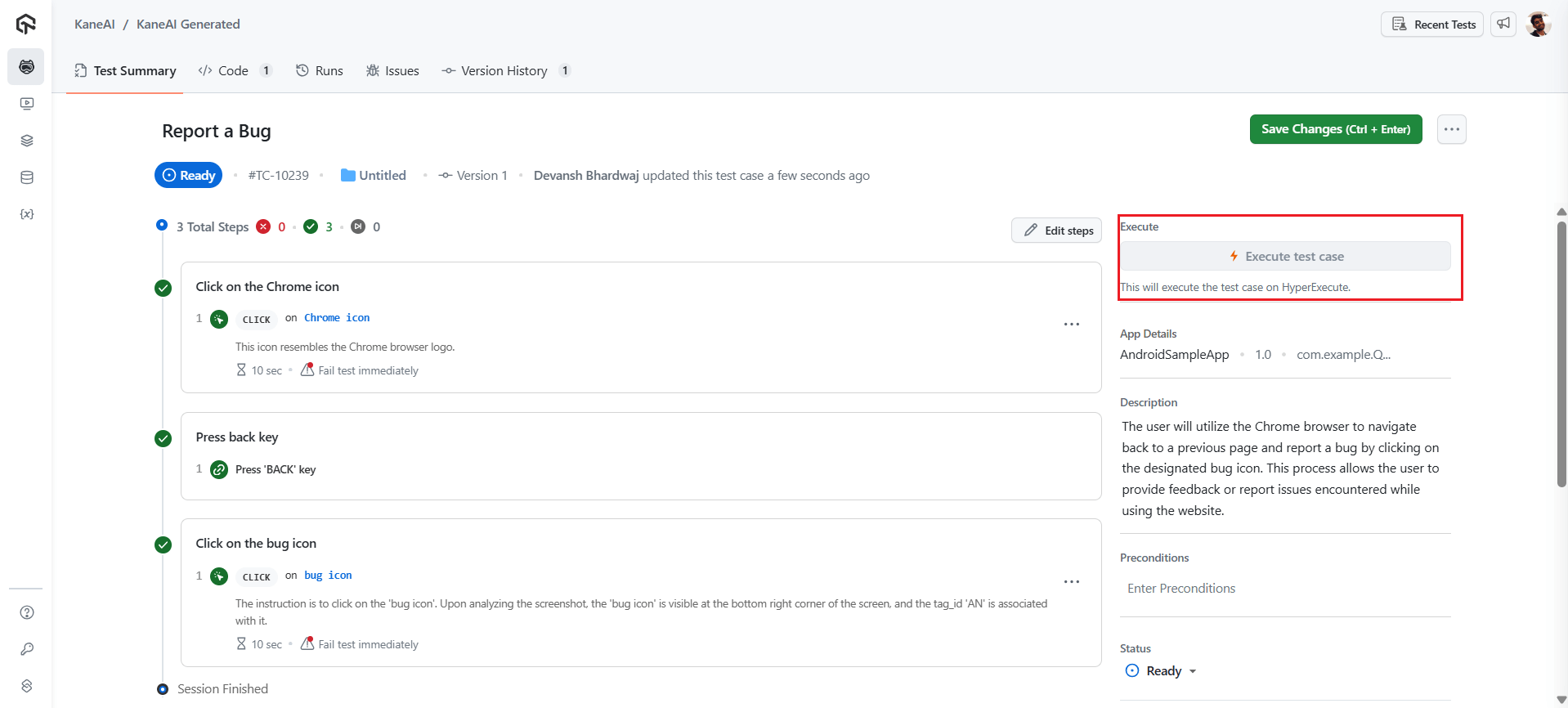Open the Status Ready dropdown
The width and height of the screenshot is (1568, 708).
tap(1162, 671)
